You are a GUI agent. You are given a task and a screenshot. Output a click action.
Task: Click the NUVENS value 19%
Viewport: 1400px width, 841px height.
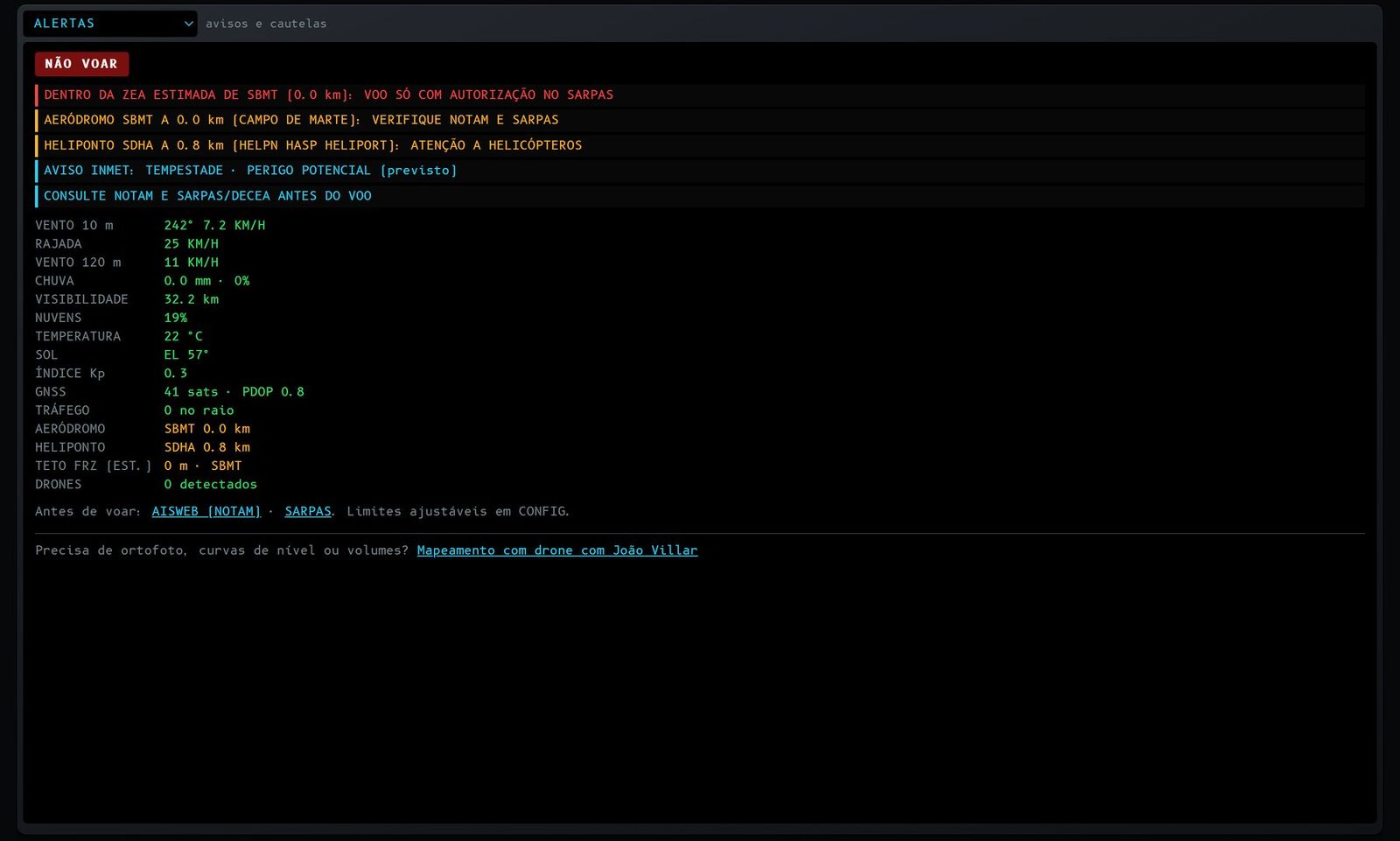176,318
